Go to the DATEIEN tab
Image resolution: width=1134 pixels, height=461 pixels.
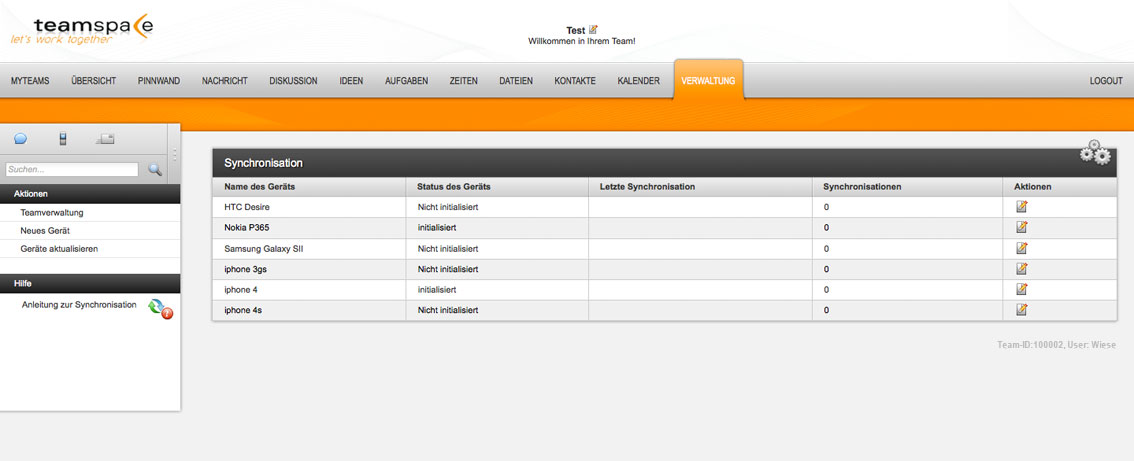[x=516, y=81]
